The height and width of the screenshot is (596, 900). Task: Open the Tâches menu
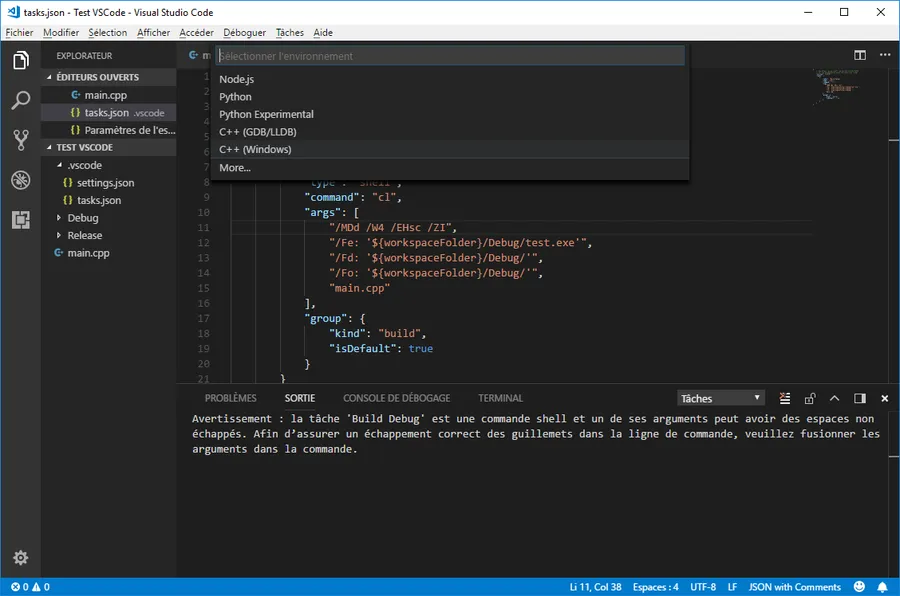(290, 33)
